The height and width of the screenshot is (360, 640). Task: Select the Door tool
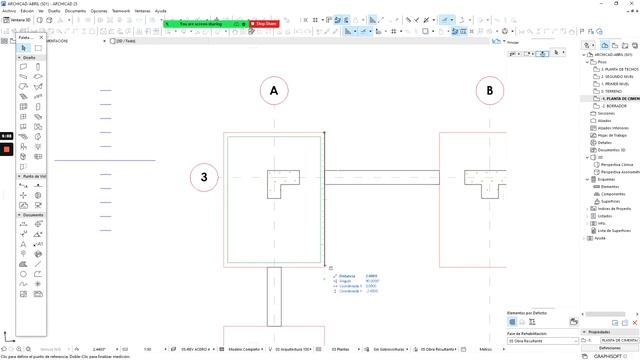[x=38, y=107]
